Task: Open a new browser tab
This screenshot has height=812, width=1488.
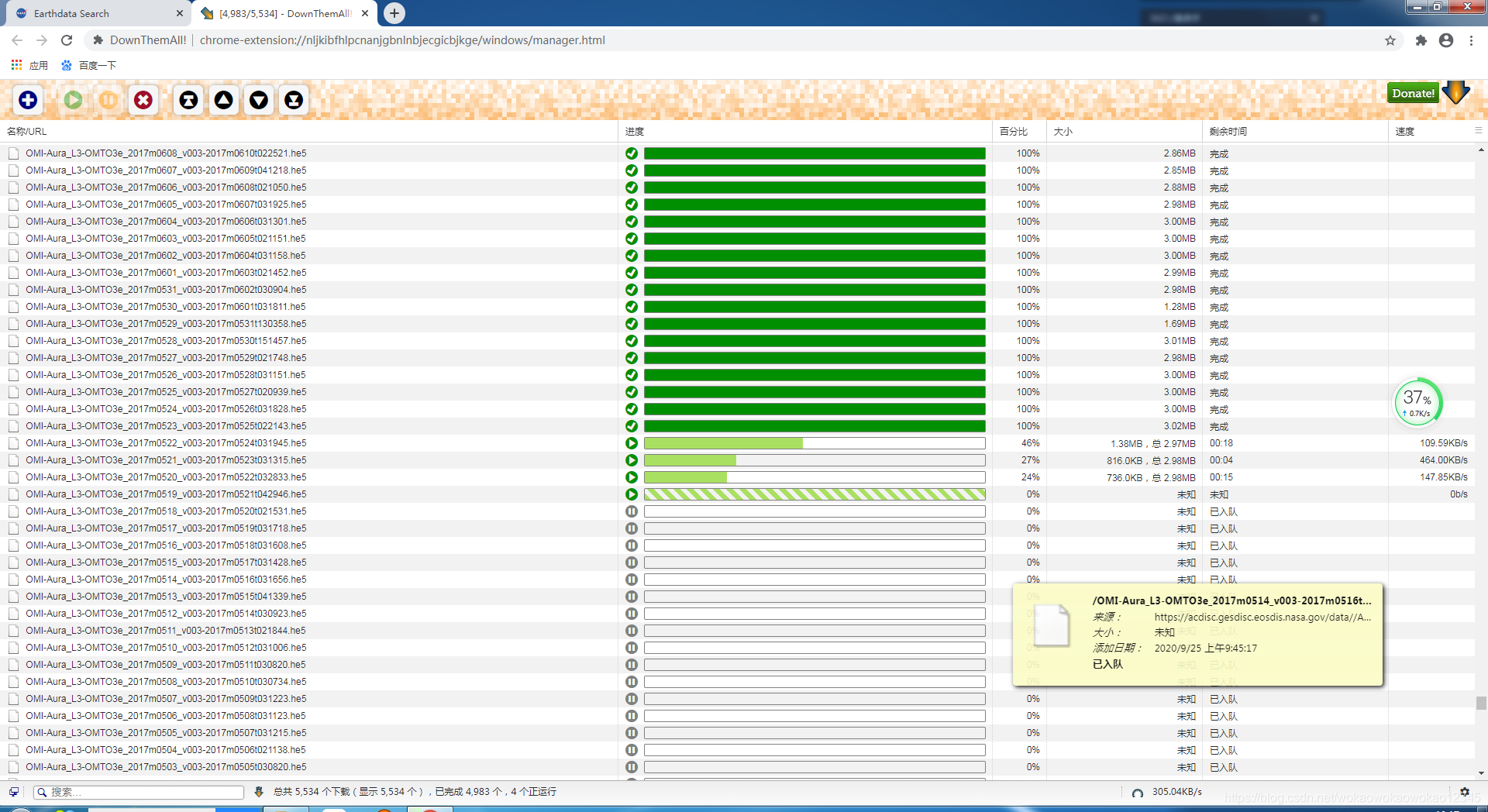Action: click(394, 13)
